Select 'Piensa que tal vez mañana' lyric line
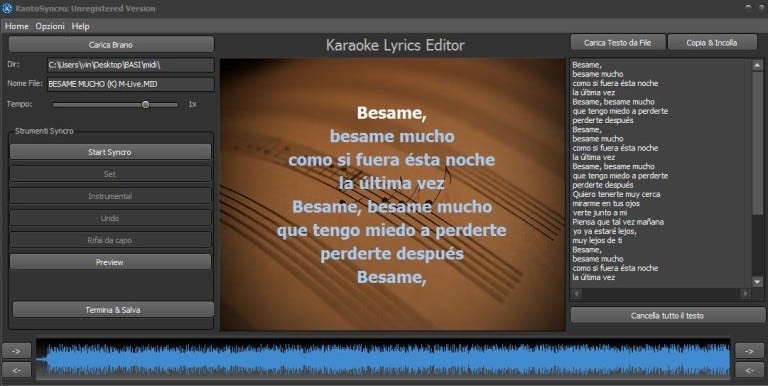 [618, 222]
